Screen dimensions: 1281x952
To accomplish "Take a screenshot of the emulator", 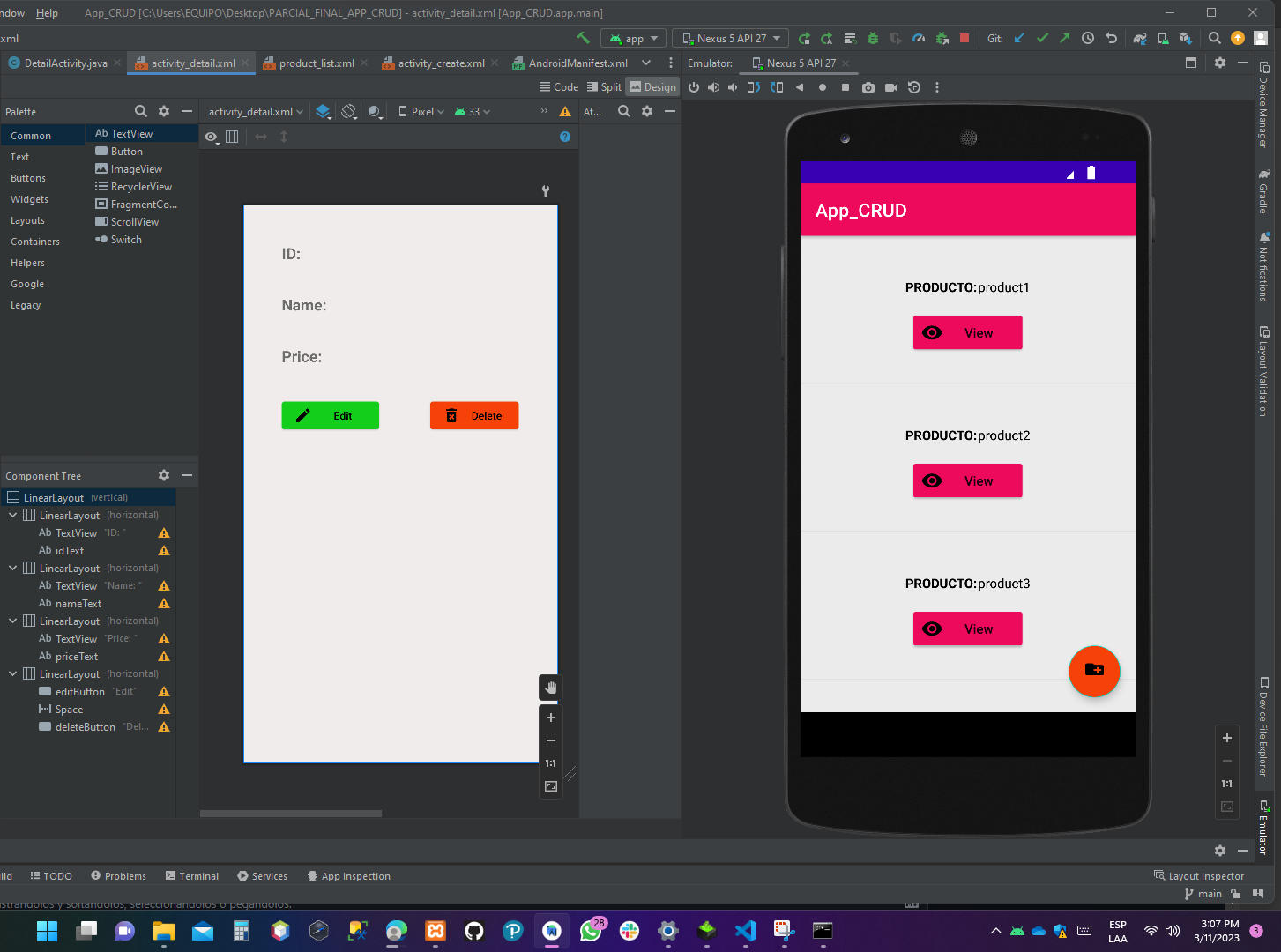I will coord(868,87).
